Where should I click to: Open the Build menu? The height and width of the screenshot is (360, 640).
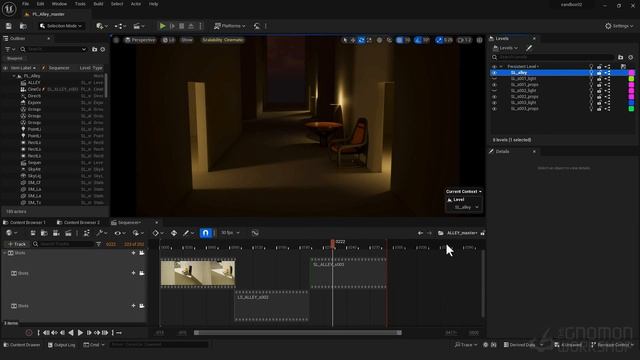click(x=98, y=4)
